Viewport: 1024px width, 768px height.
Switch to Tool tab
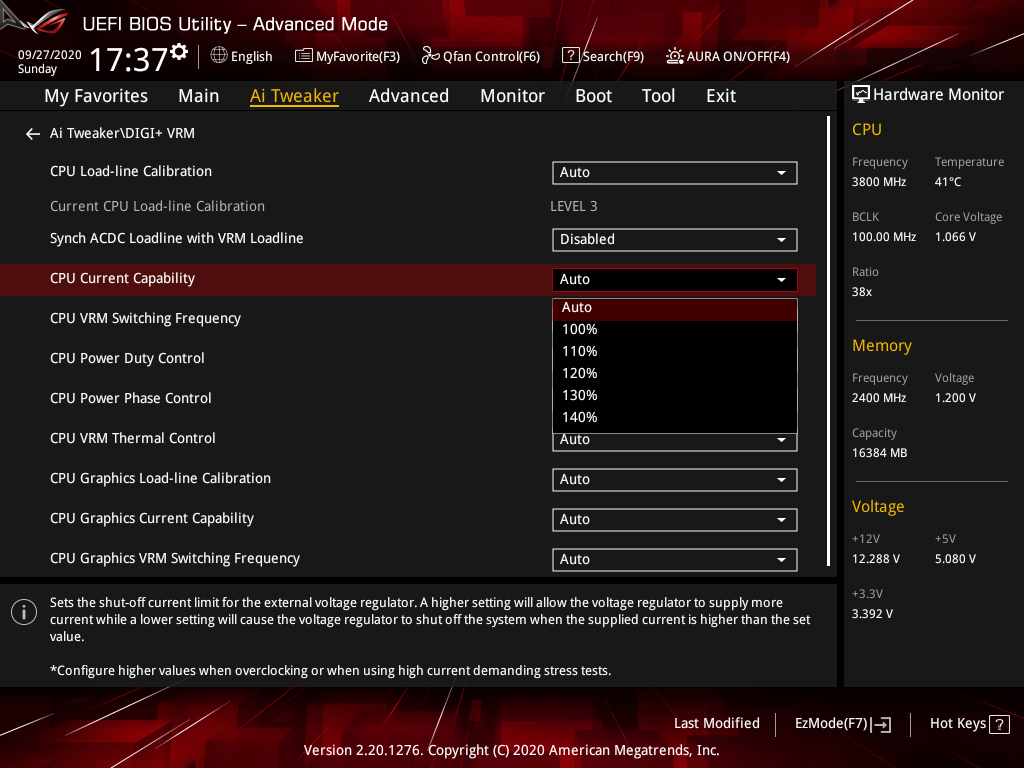(x=658, y=96)
